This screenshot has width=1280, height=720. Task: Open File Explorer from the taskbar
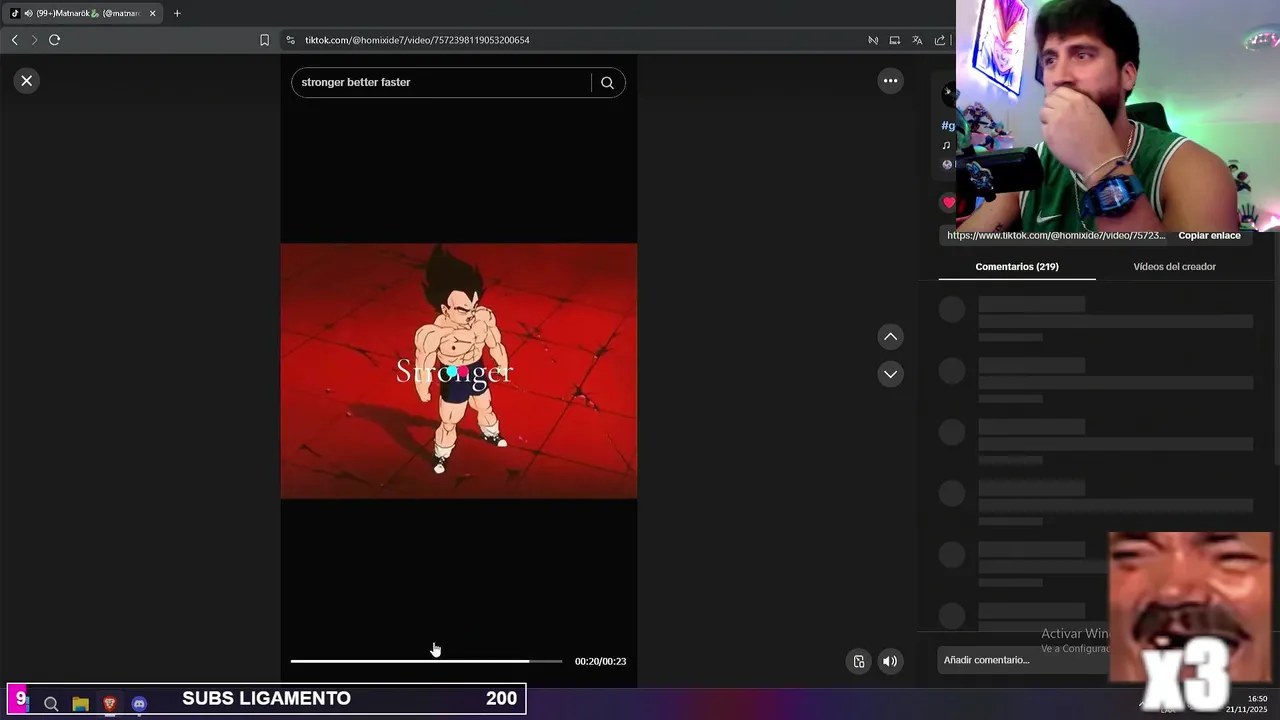pos(80,704)
